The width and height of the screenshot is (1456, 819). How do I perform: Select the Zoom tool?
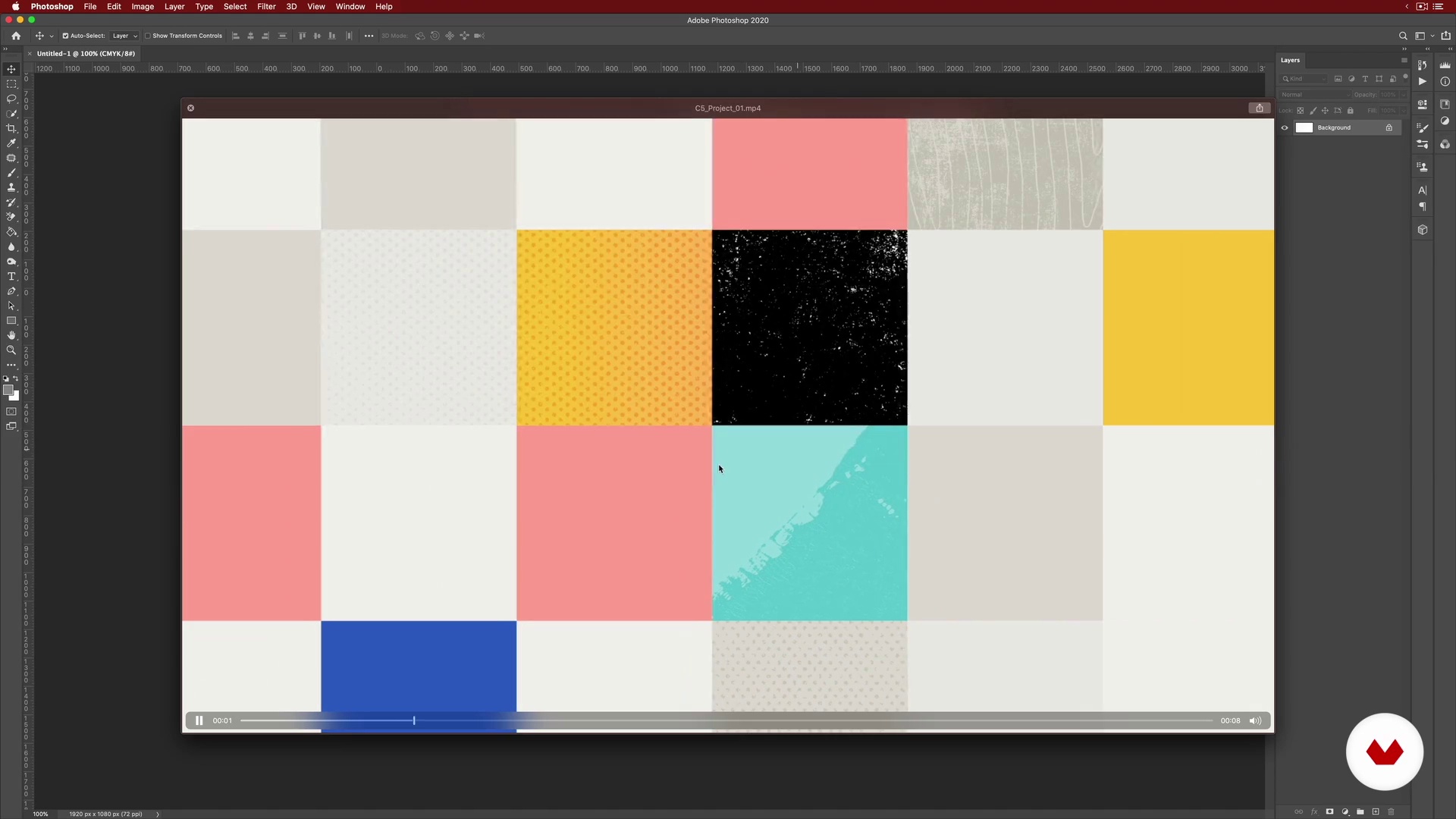11,350
